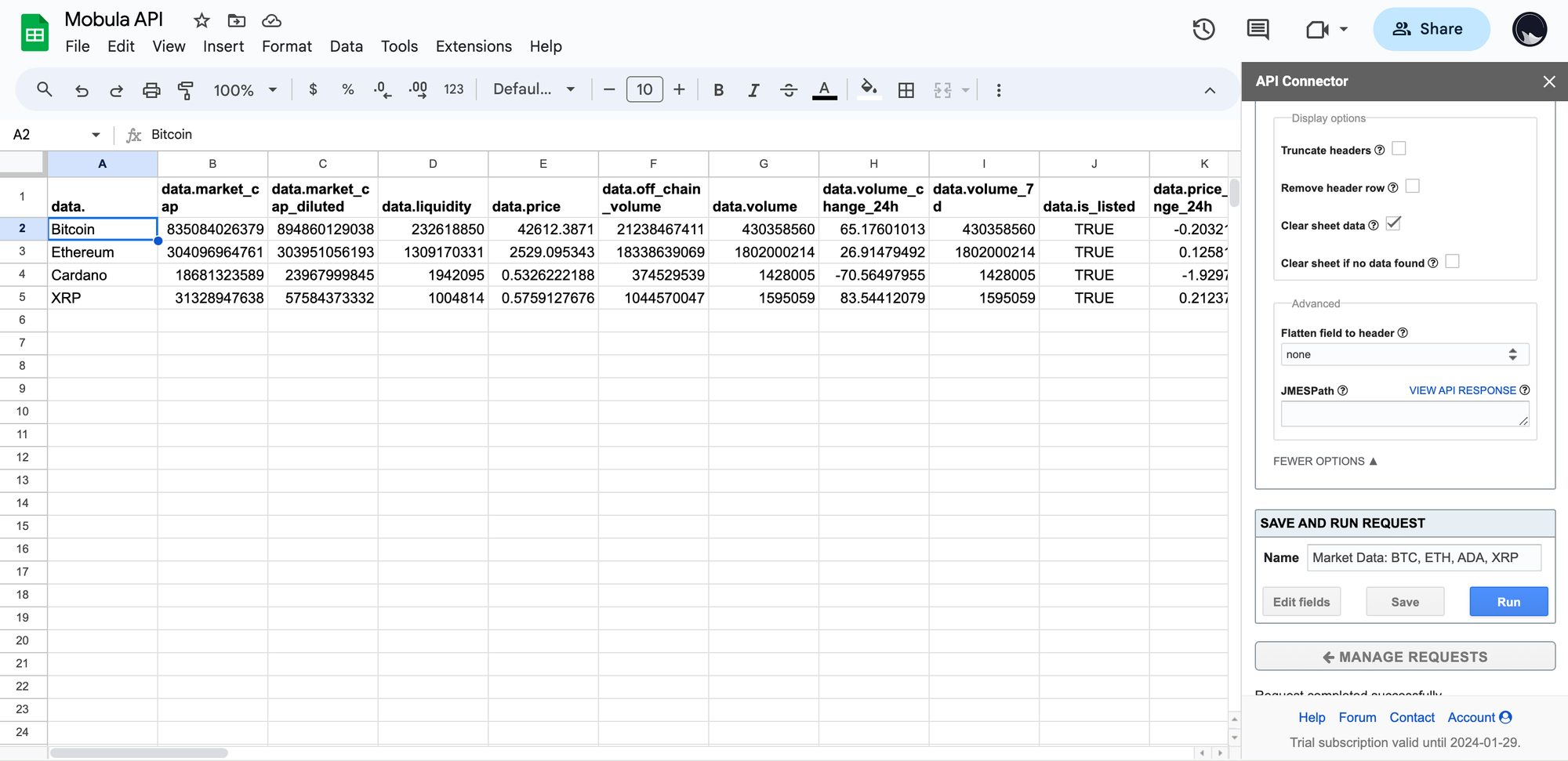
Task: Click the font size box
Action: tap(644, 89)
